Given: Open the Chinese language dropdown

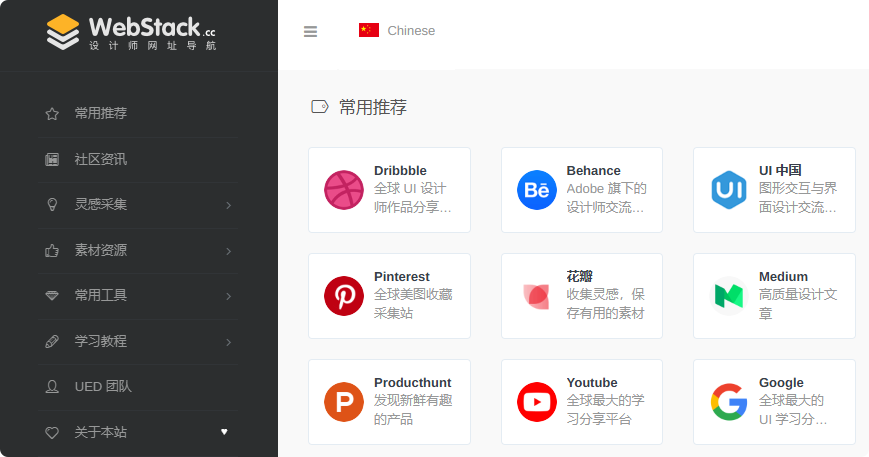Looking at the screenshot, I should [x=397, y=30].
